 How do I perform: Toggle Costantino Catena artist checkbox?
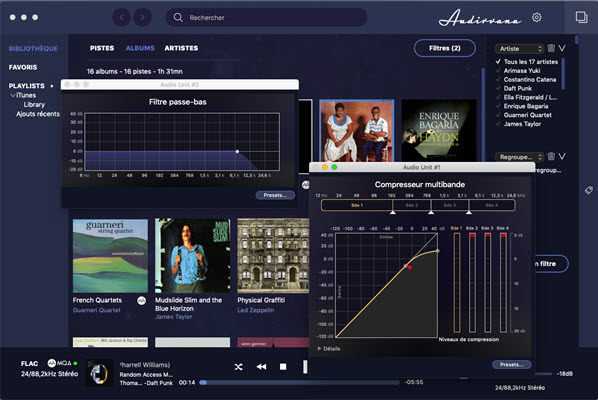point(498,79)
